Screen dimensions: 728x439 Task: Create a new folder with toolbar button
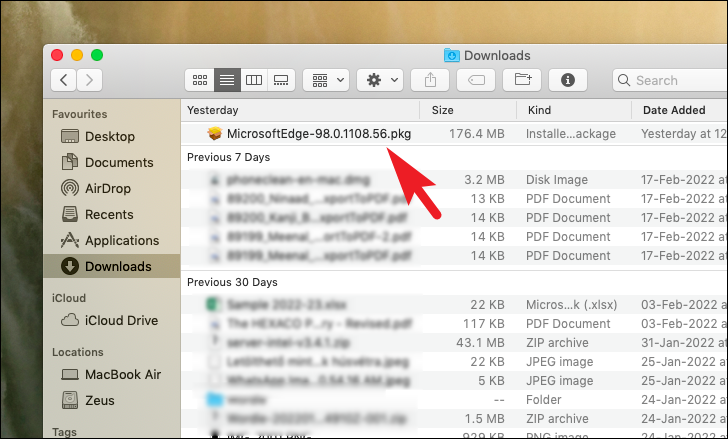pos(522,80)
